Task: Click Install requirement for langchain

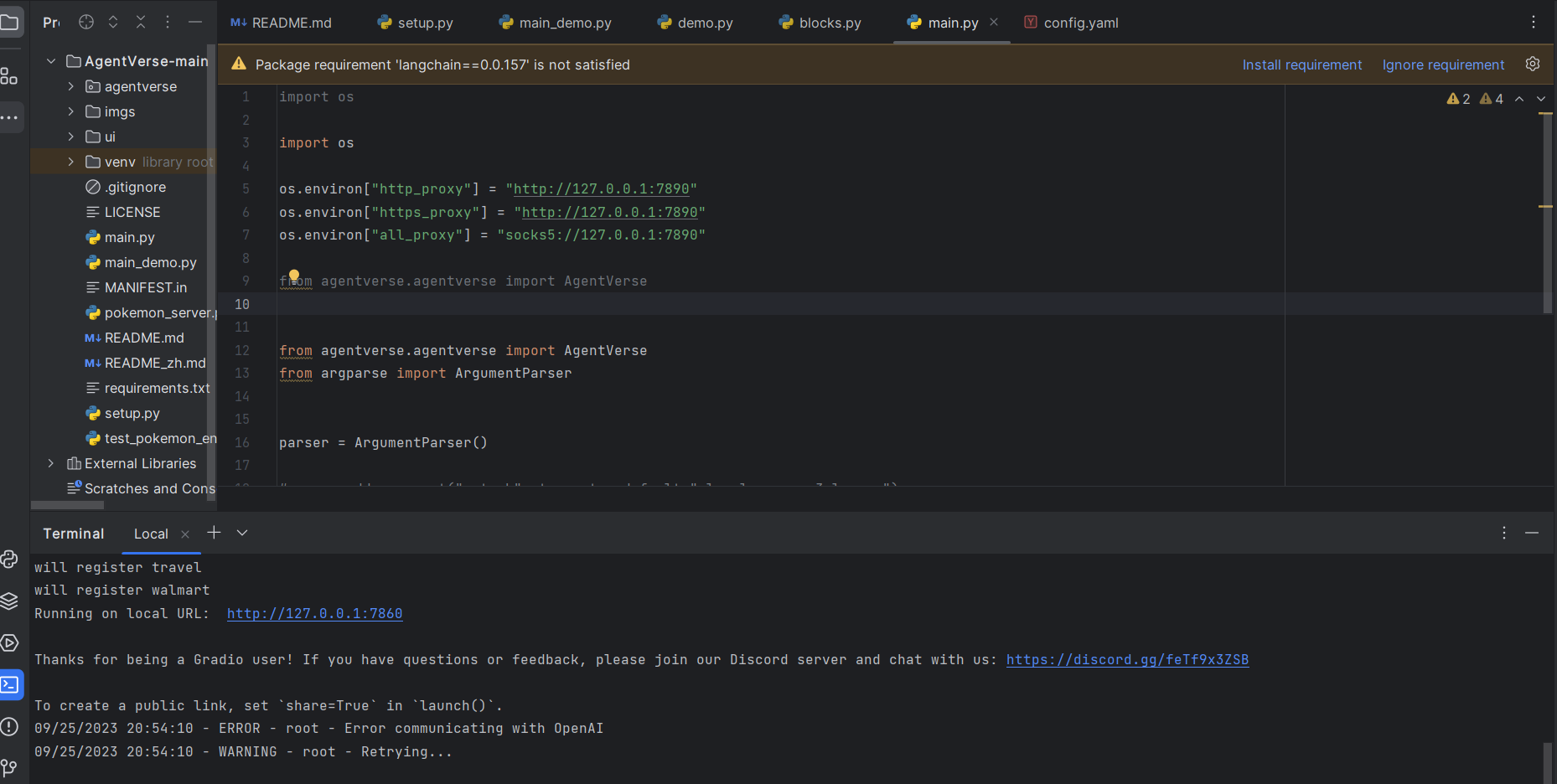Action: tap(1301, 64)
